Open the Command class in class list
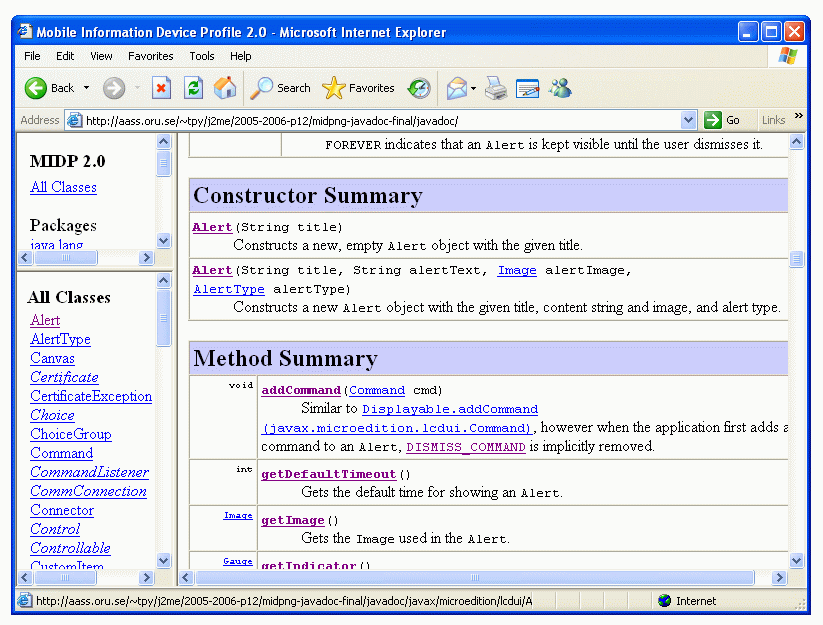 61,453
